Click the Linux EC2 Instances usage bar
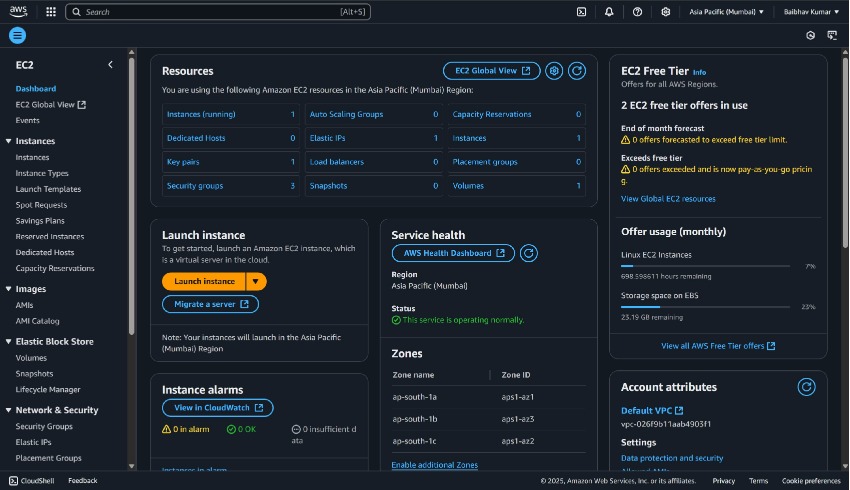Viewport: 850px width, 490px height. [x=705, y=266]
